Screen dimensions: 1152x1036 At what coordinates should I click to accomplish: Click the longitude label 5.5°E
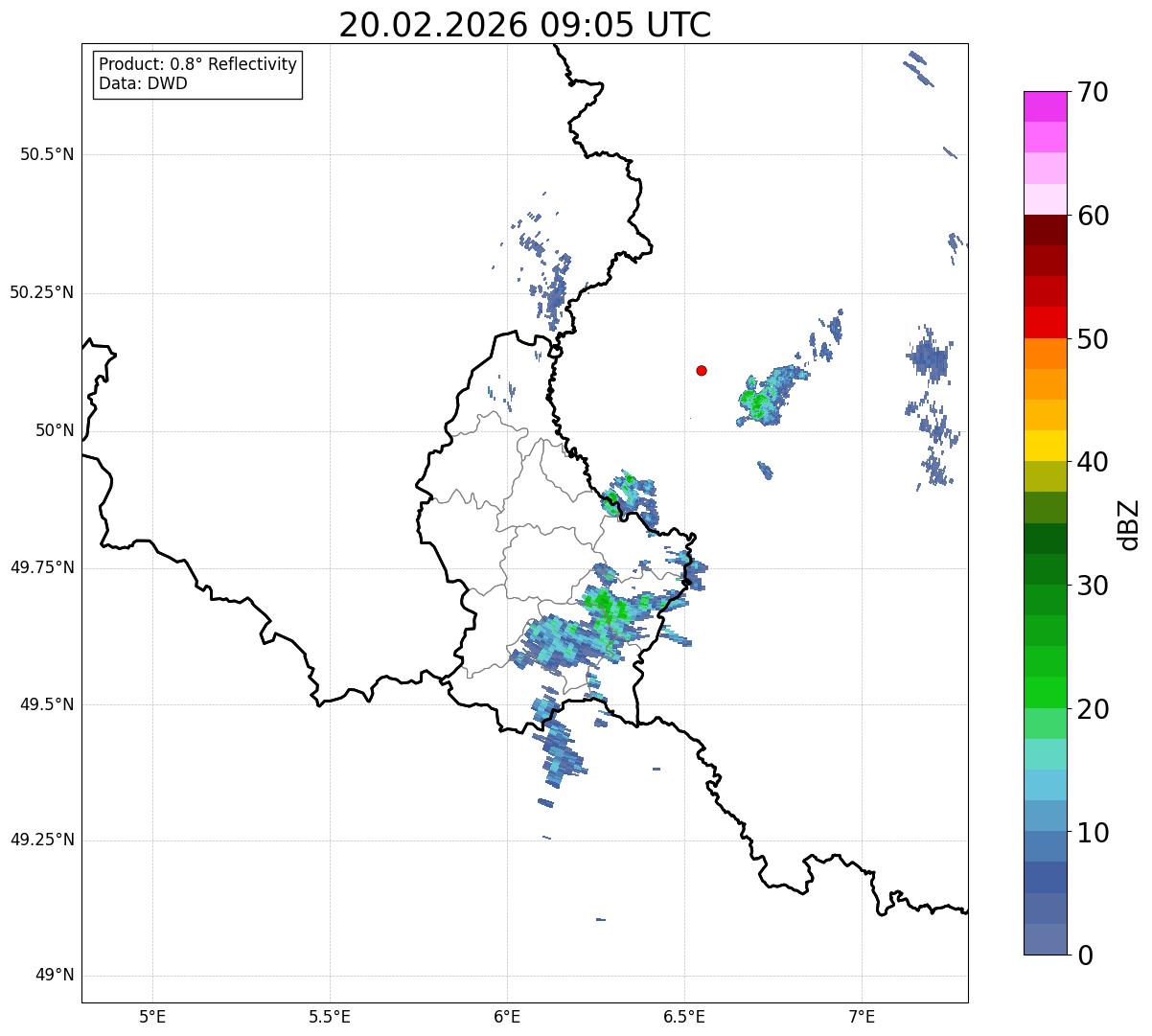pos(330,1016)
